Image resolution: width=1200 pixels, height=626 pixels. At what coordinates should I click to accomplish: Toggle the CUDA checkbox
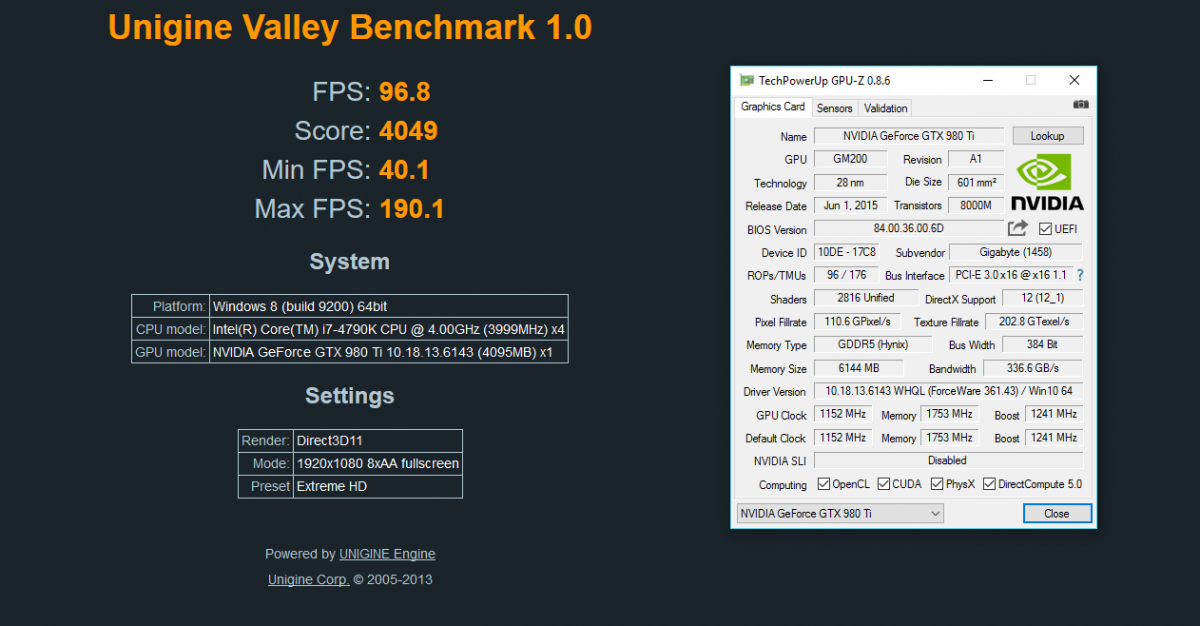pyautogui.click(x=884, y=484)
